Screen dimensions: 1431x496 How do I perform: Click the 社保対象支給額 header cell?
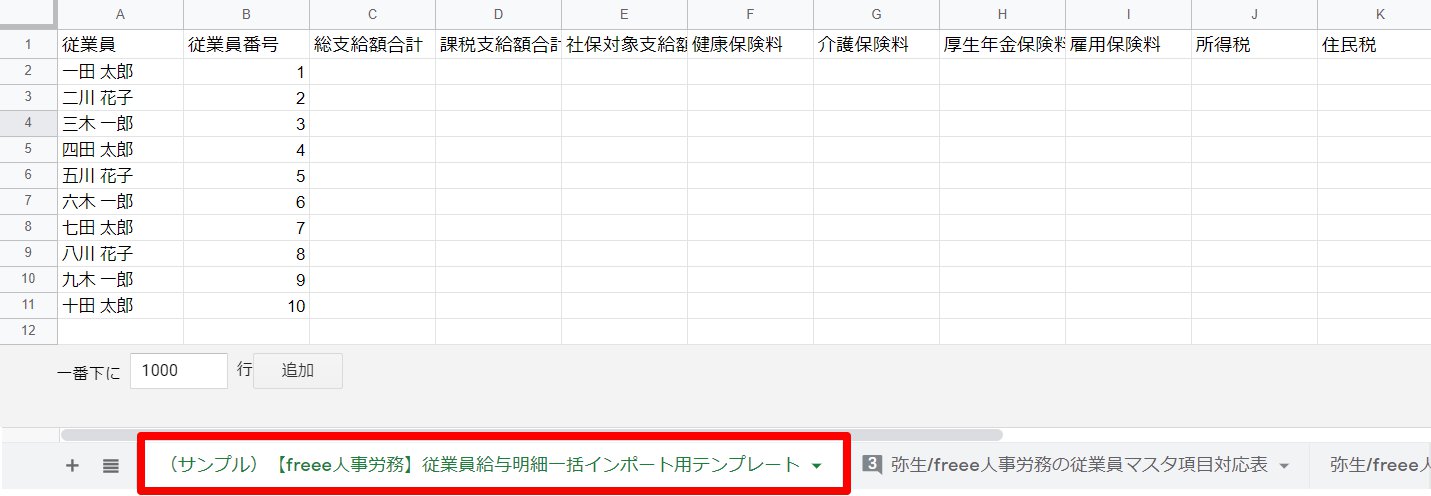point(624,45)
